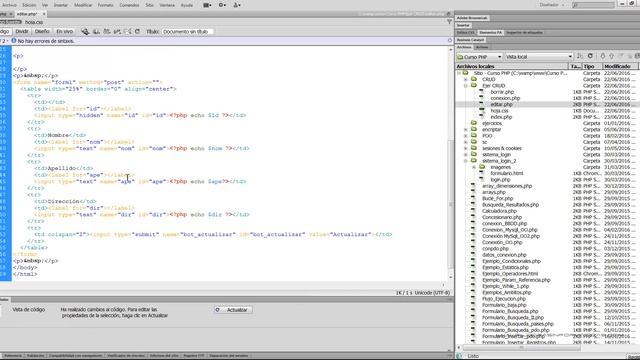640x360 pixels.
Task: Select formulario.html in file list
Action: click(507, 173)
